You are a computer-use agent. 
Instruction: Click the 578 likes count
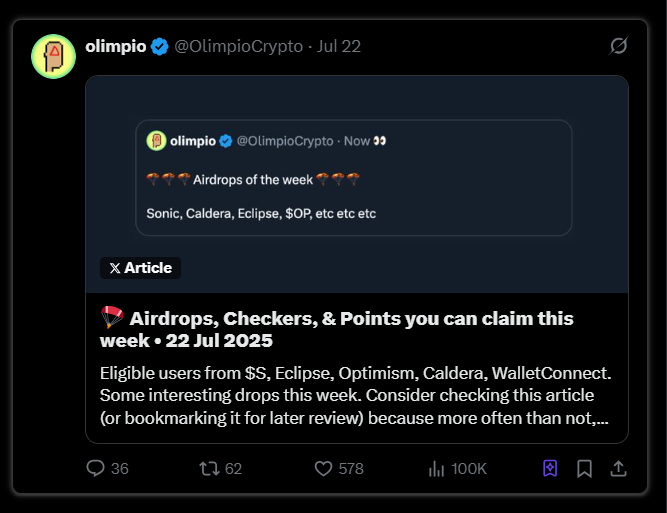tap(350, 468)
